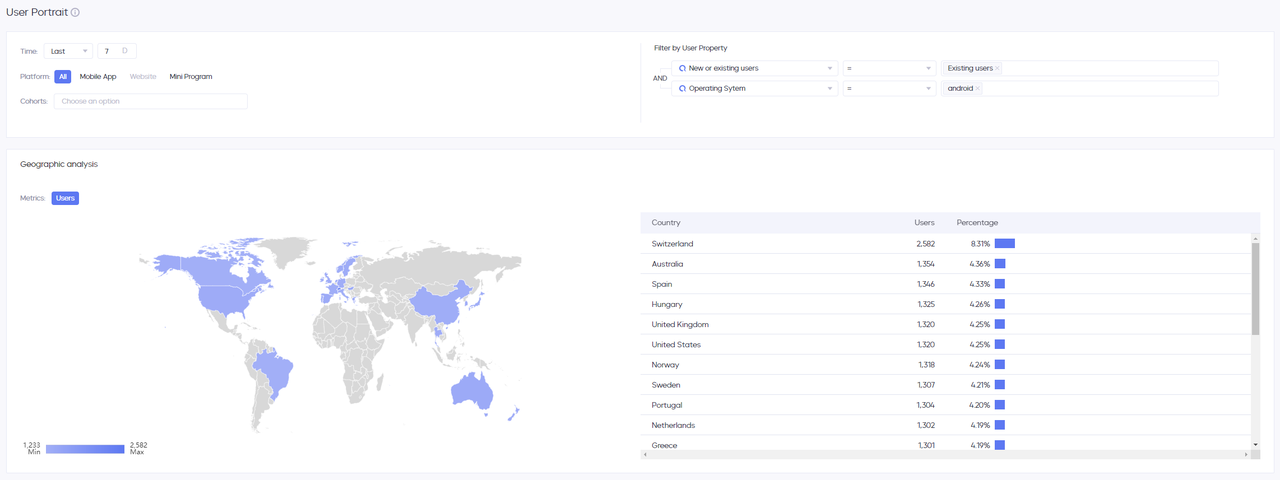Remove the 'android' filter tag
The image size is (1280, 480).
(x=977, y=88)
